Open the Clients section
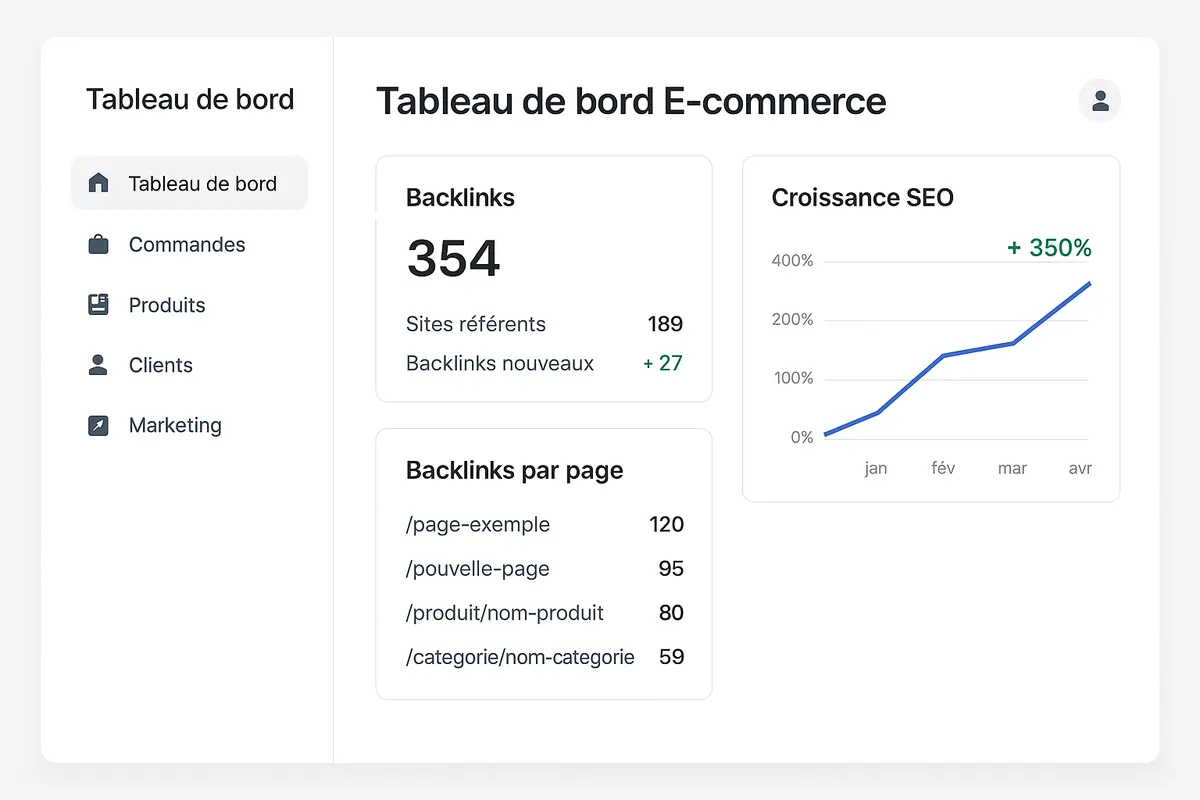 [189, 365]
